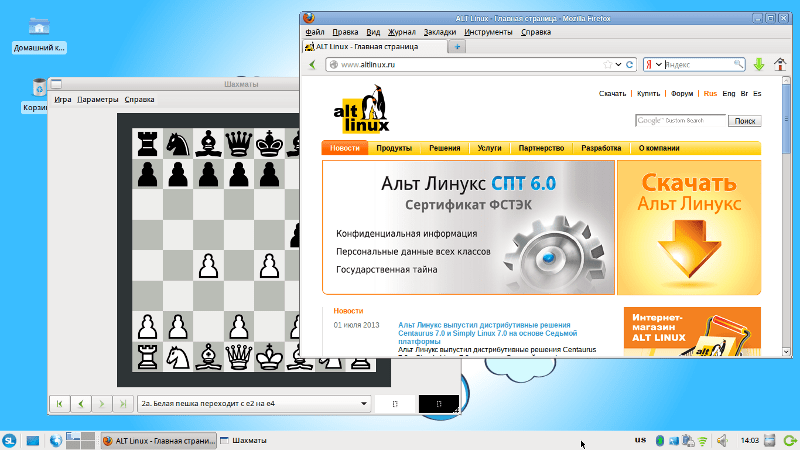Click the show desktop icon in taskbar

coord(33,440)
